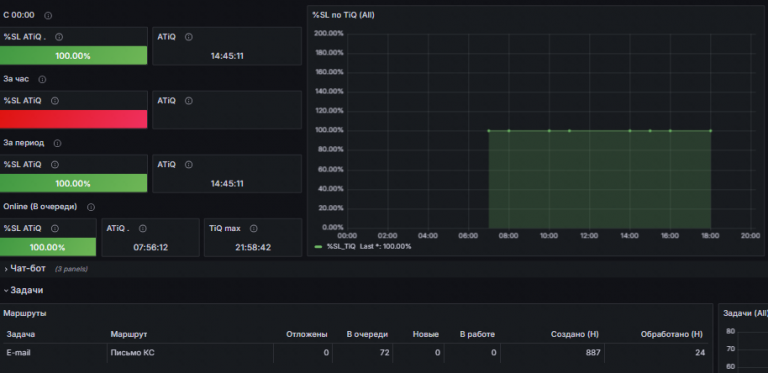Image resolution: width=768 pixels, height=373 pixels.
Task: Click info icon on ATiQ . panel showing 07:56:12
Action: [x=143, y=229]
